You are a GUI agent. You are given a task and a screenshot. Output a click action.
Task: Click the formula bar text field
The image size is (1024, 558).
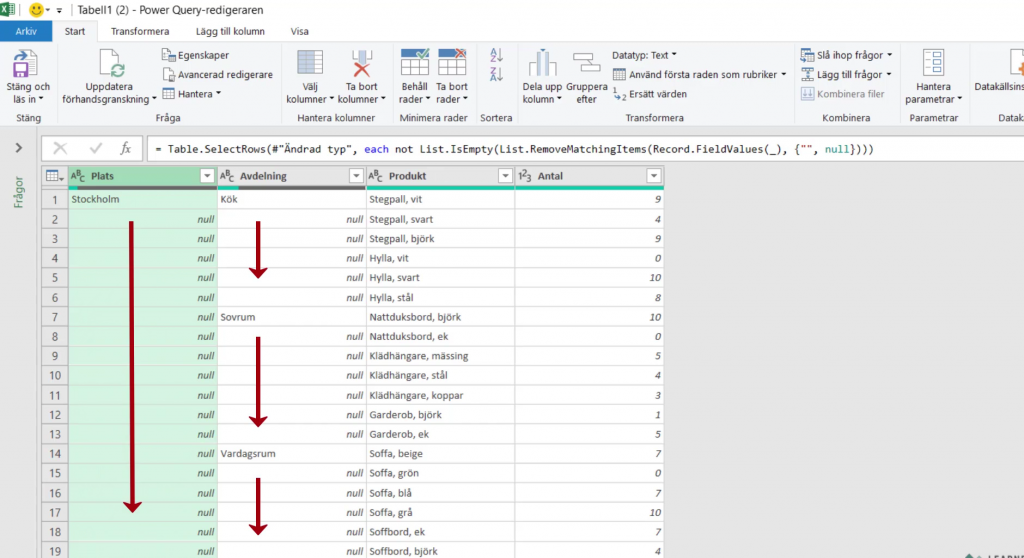[586, 149]
